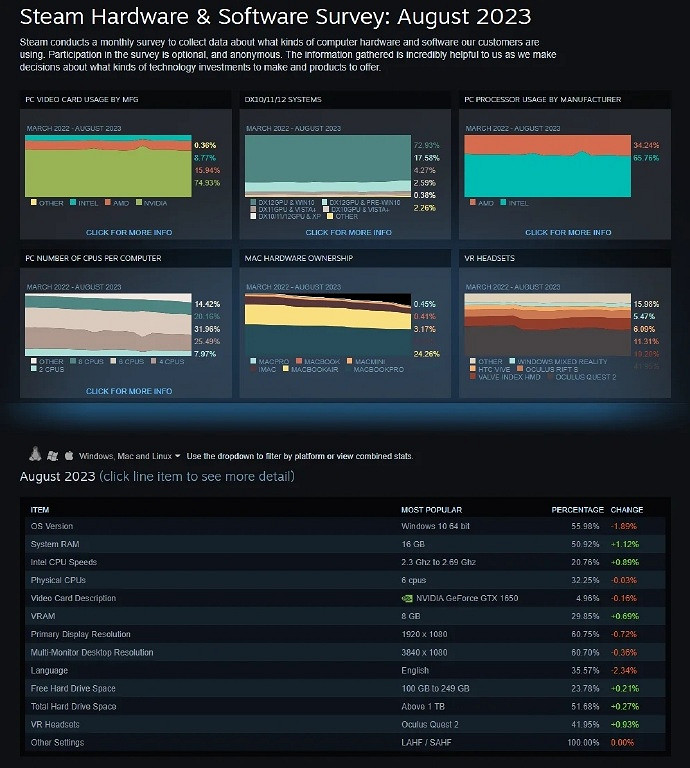
Task: Click the Linux penguin platform icon
Action: 35,454
